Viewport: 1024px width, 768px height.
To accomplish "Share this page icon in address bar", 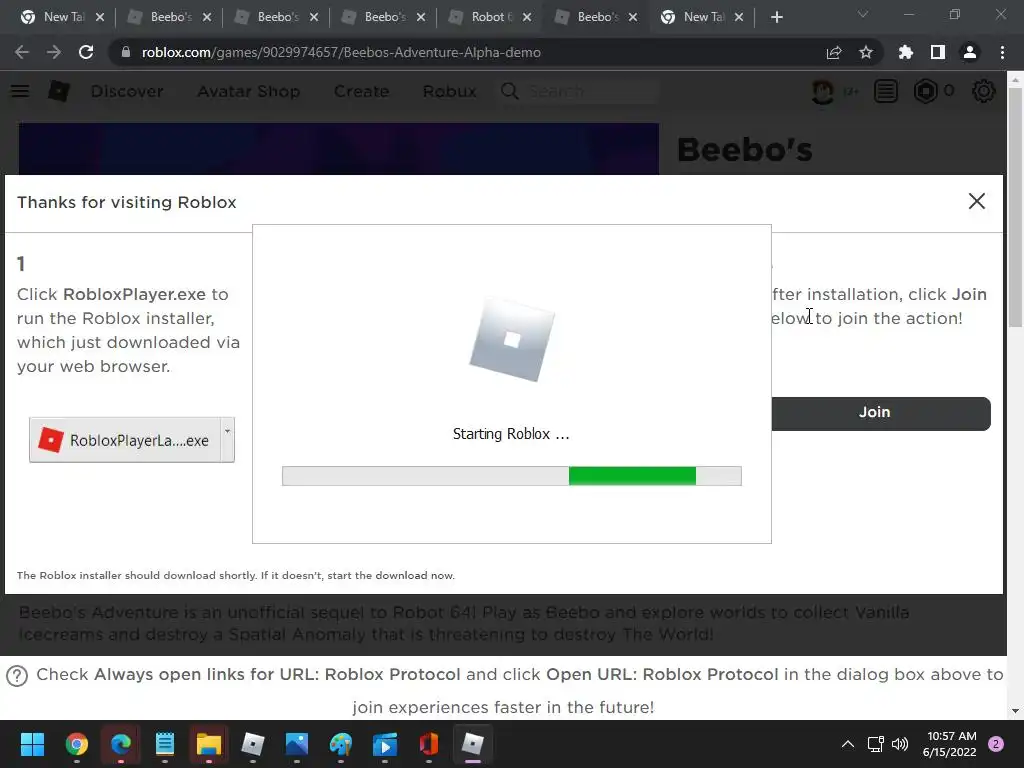I will click(x=833, y=52).
